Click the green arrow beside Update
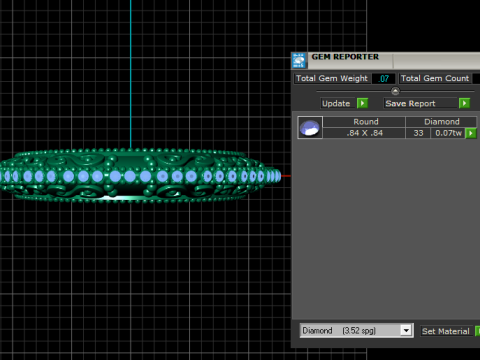This screenshot has height=360, width=480. coord(362,103)
